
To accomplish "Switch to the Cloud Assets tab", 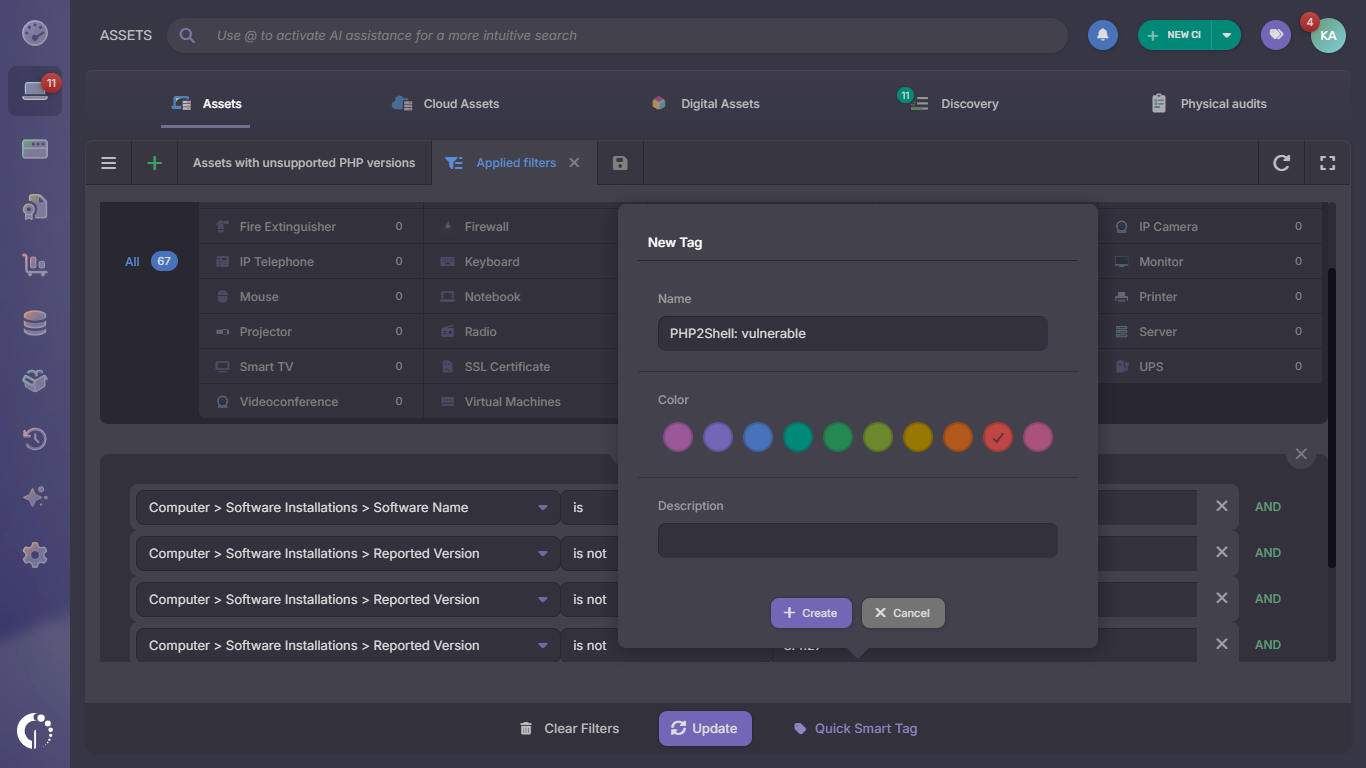I will [446, 103].
